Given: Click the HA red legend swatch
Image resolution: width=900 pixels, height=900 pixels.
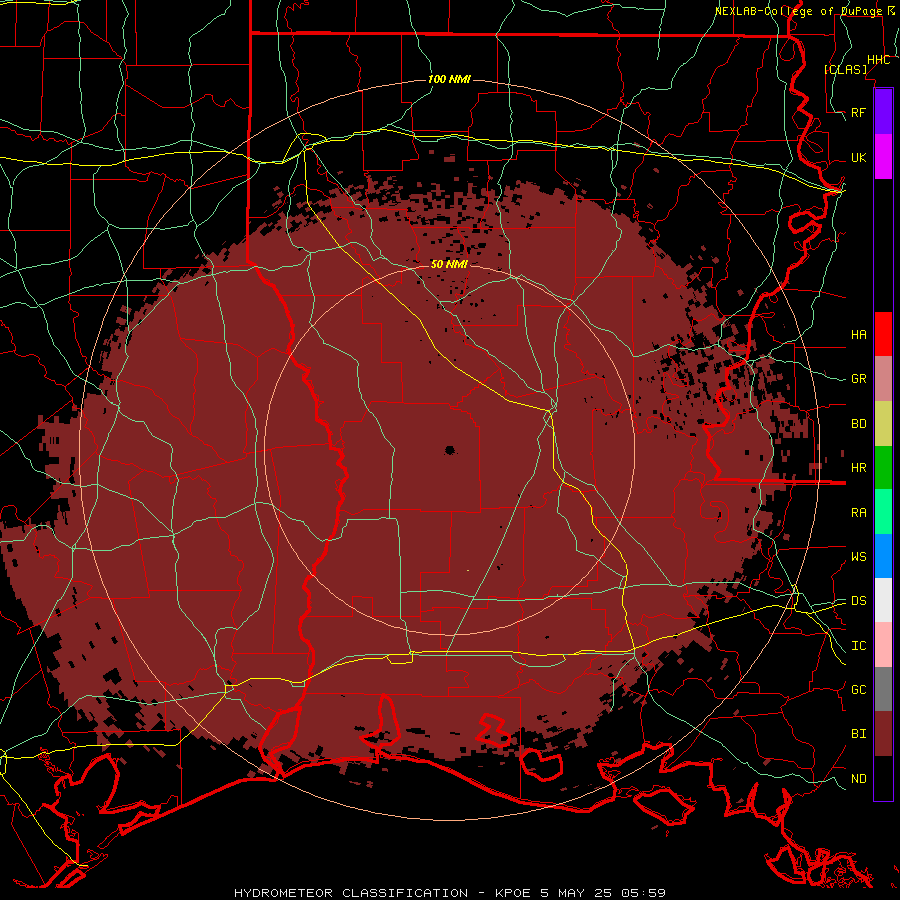Looking at the screenshot, I should click(x=883, y=334).
